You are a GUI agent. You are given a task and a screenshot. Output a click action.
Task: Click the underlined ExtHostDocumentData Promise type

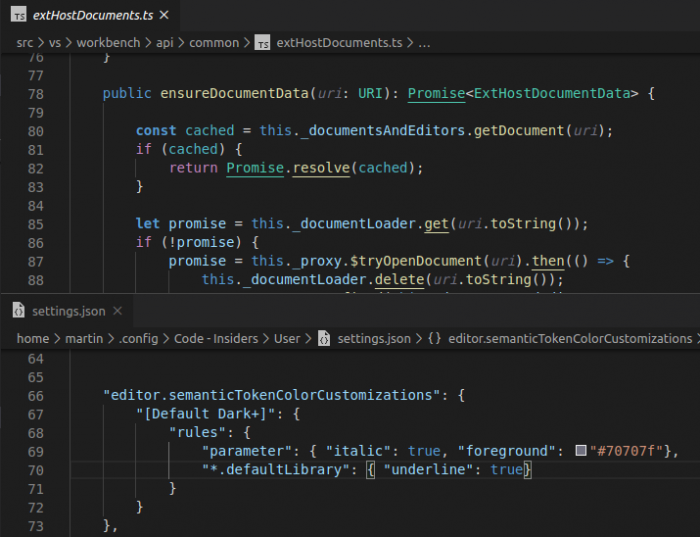435,93
